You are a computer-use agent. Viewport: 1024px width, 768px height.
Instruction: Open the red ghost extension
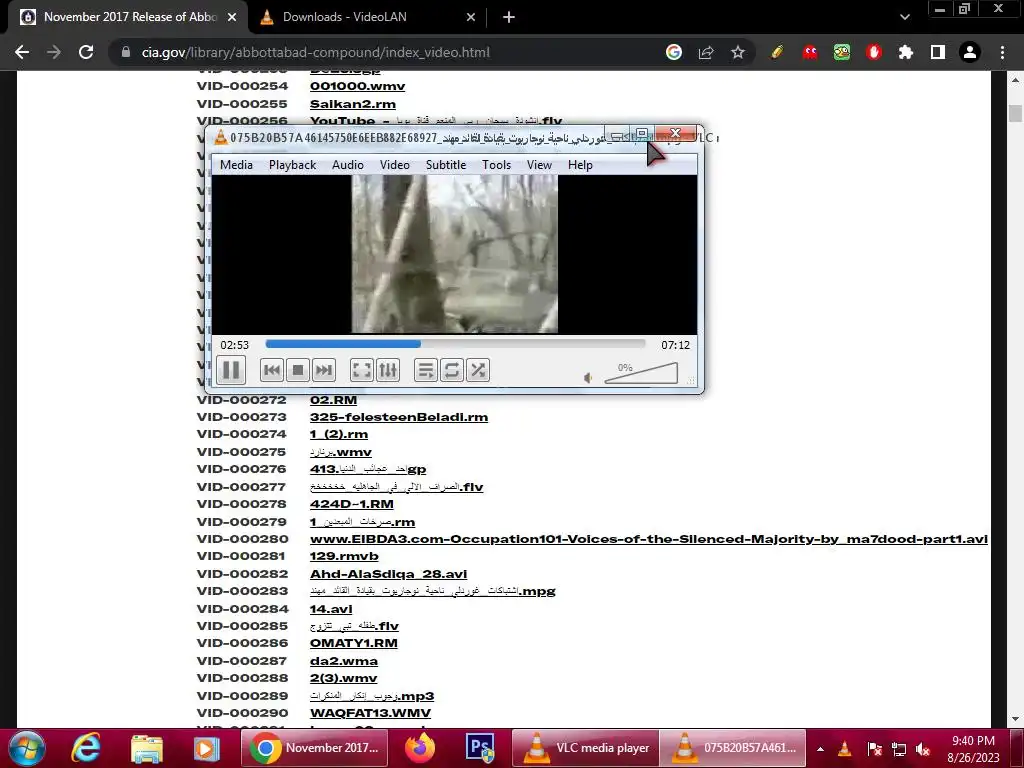point(810,52)
